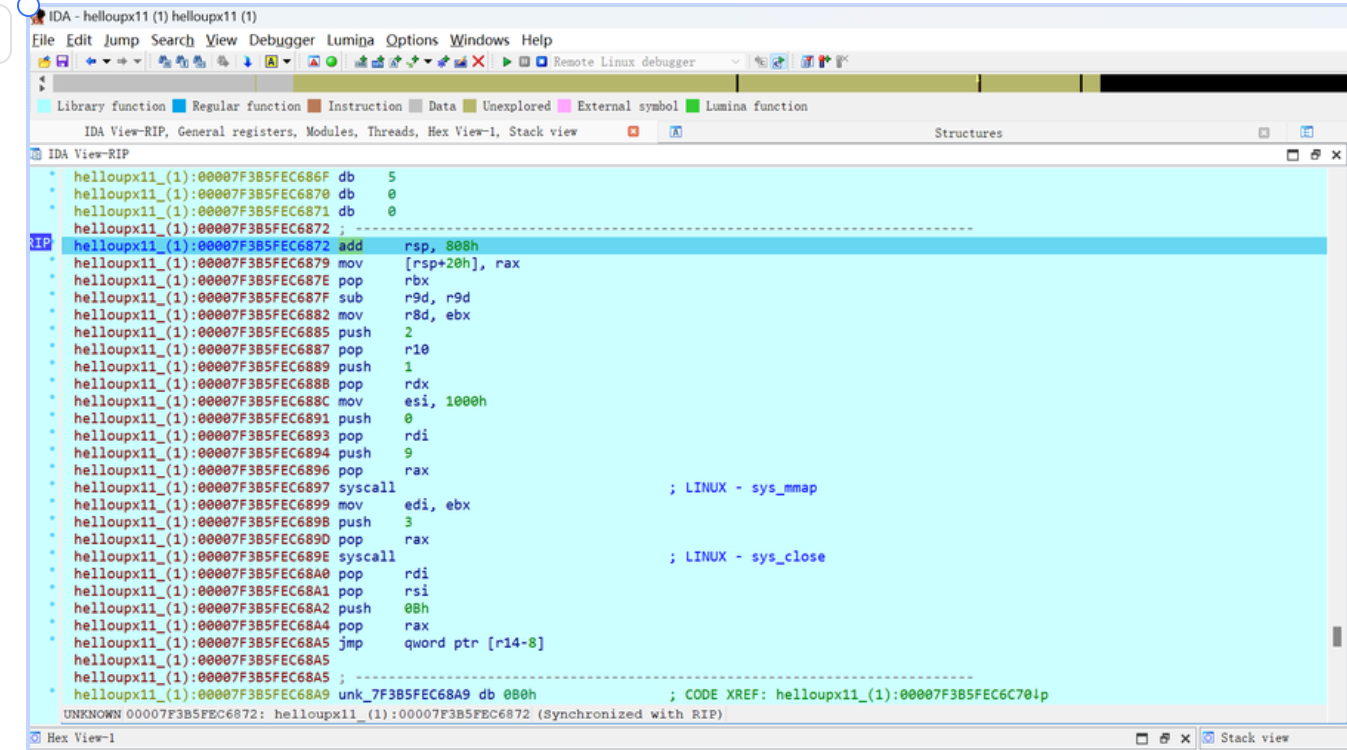Start process with green play icon

507,62
